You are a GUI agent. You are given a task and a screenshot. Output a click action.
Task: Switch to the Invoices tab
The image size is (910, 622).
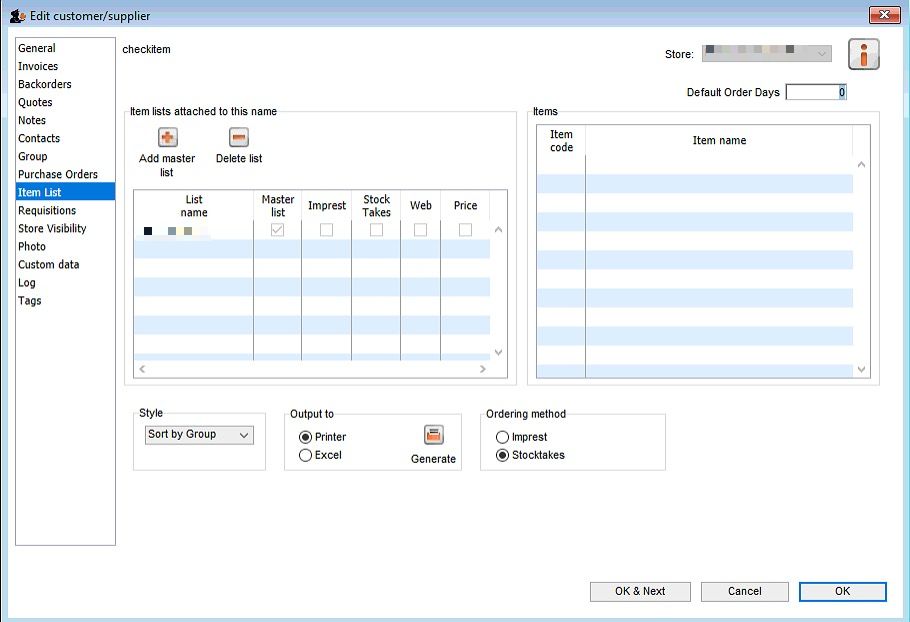(x=38, y=66)
